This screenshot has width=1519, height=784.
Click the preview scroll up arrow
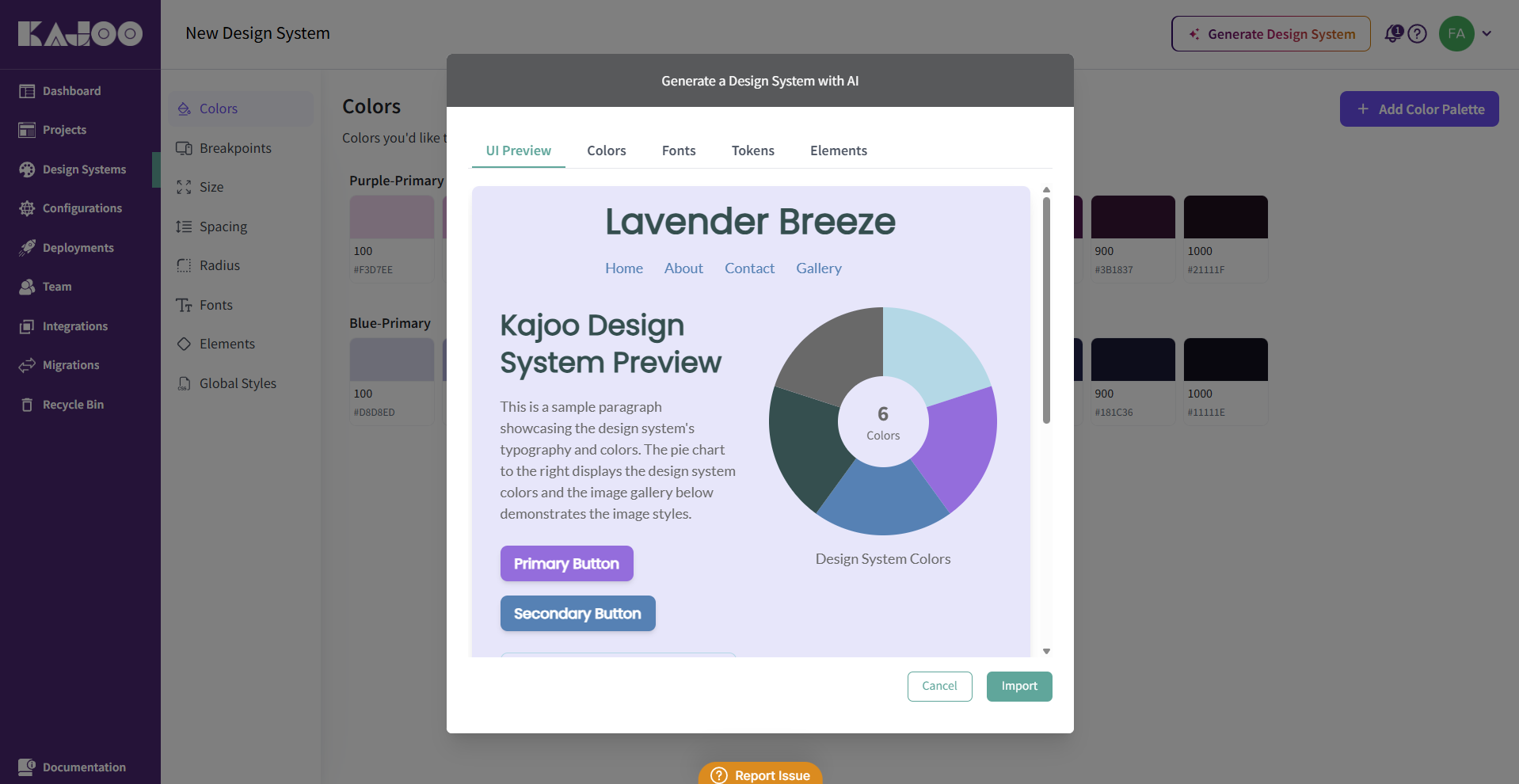coord(1046,190)
